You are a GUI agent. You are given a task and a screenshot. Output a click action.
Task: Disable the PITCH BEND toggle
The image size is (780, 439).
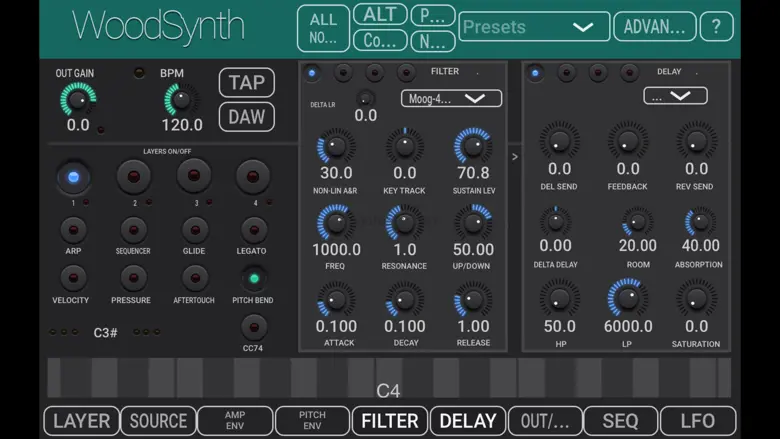point(254,279)
